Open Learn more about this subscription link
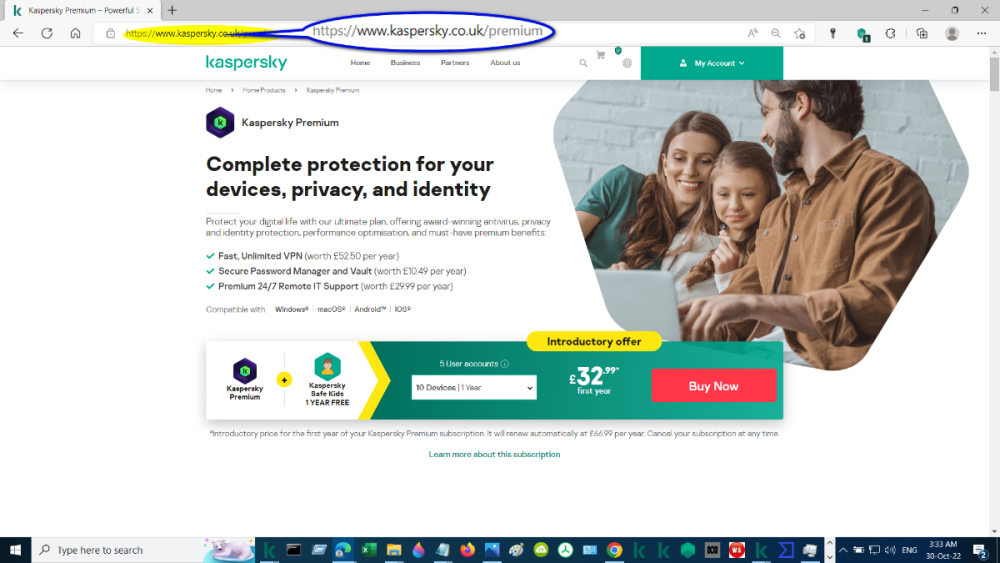The image size is (1000, 563). pyautogui.click(x=494, y=455)
